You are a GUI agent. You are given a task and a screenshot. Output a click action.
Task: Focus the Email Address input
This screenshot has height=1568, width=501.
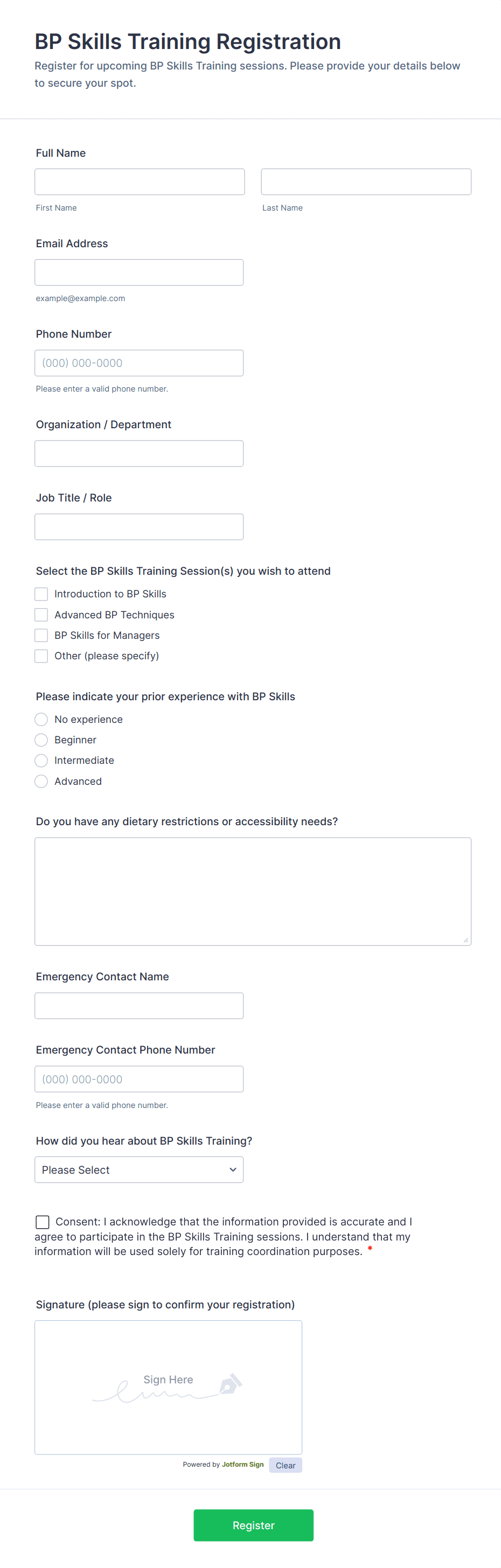point(139,272)
